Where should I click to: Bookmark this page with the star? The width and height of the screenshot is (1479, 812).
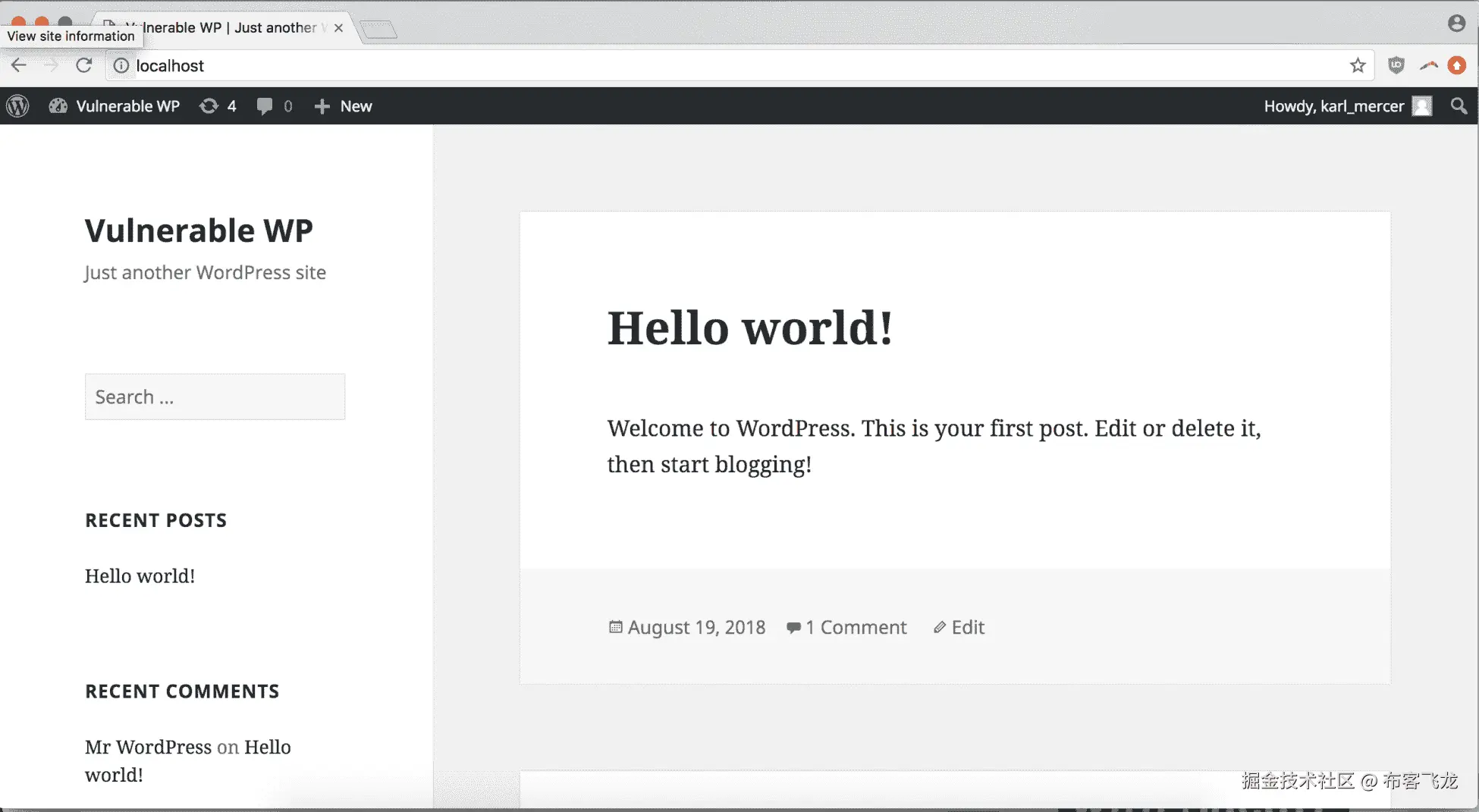click(x=1358, y=66)
